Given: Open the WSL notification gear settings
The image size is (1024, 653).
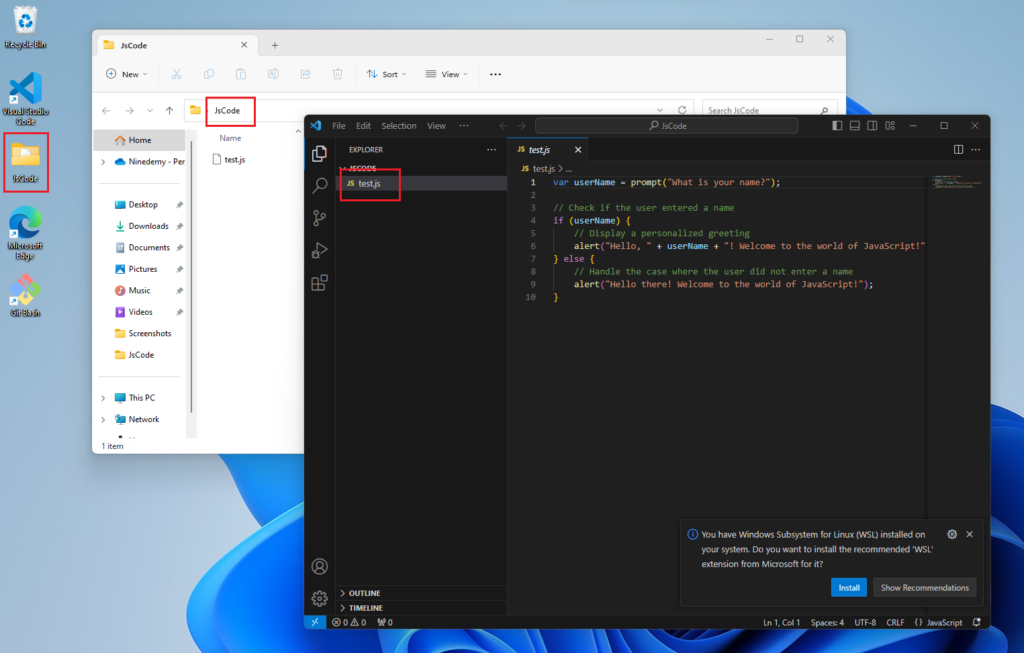Looking at the screenshot, I should click(x=952, y=534).
